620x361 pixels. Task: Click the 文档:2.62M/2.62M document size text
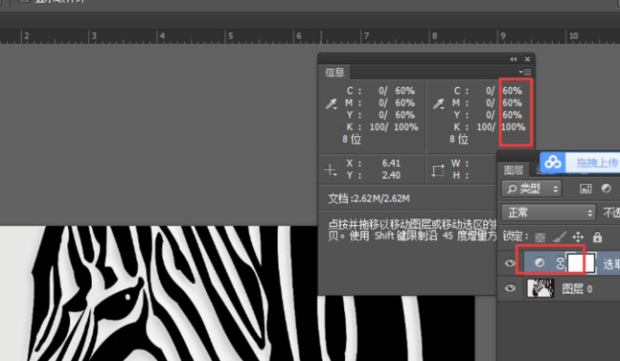(x=369, y=198)
